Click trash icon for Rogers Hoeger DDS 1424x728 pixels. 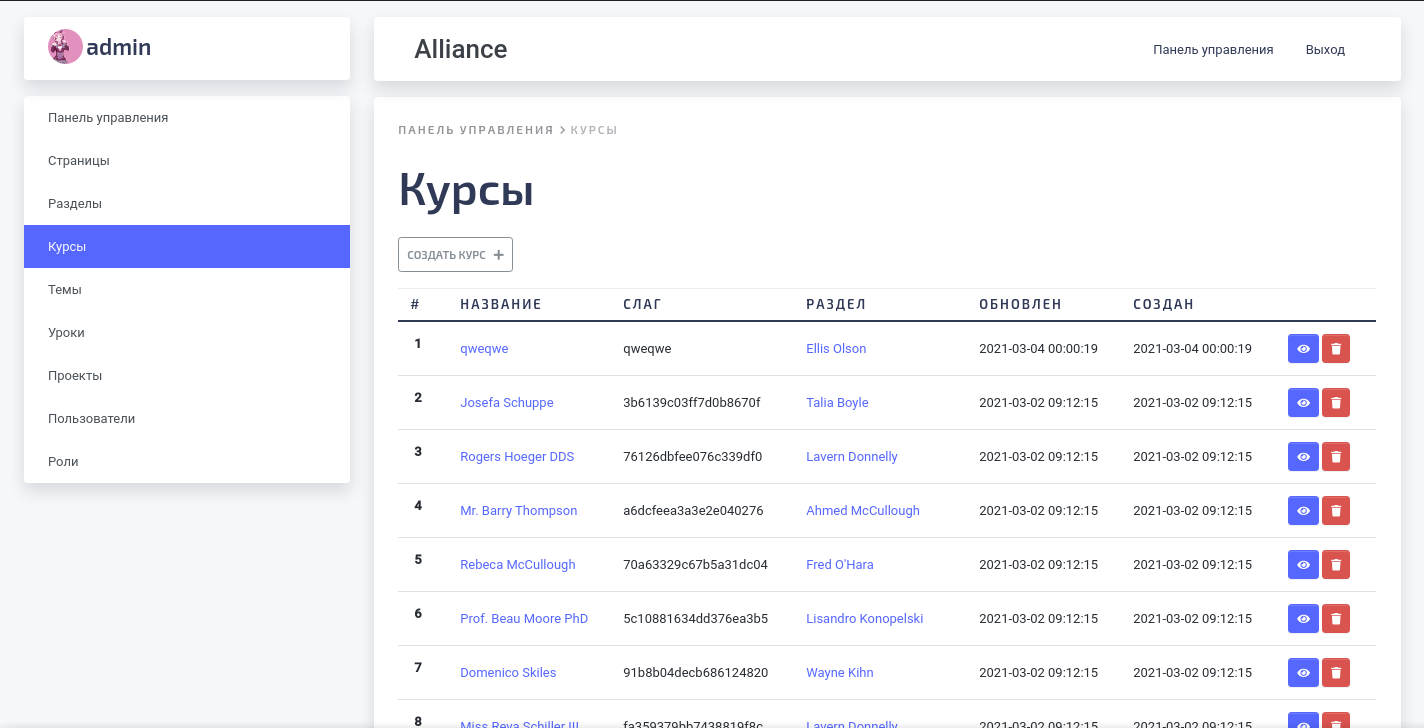click(1336, 457)
